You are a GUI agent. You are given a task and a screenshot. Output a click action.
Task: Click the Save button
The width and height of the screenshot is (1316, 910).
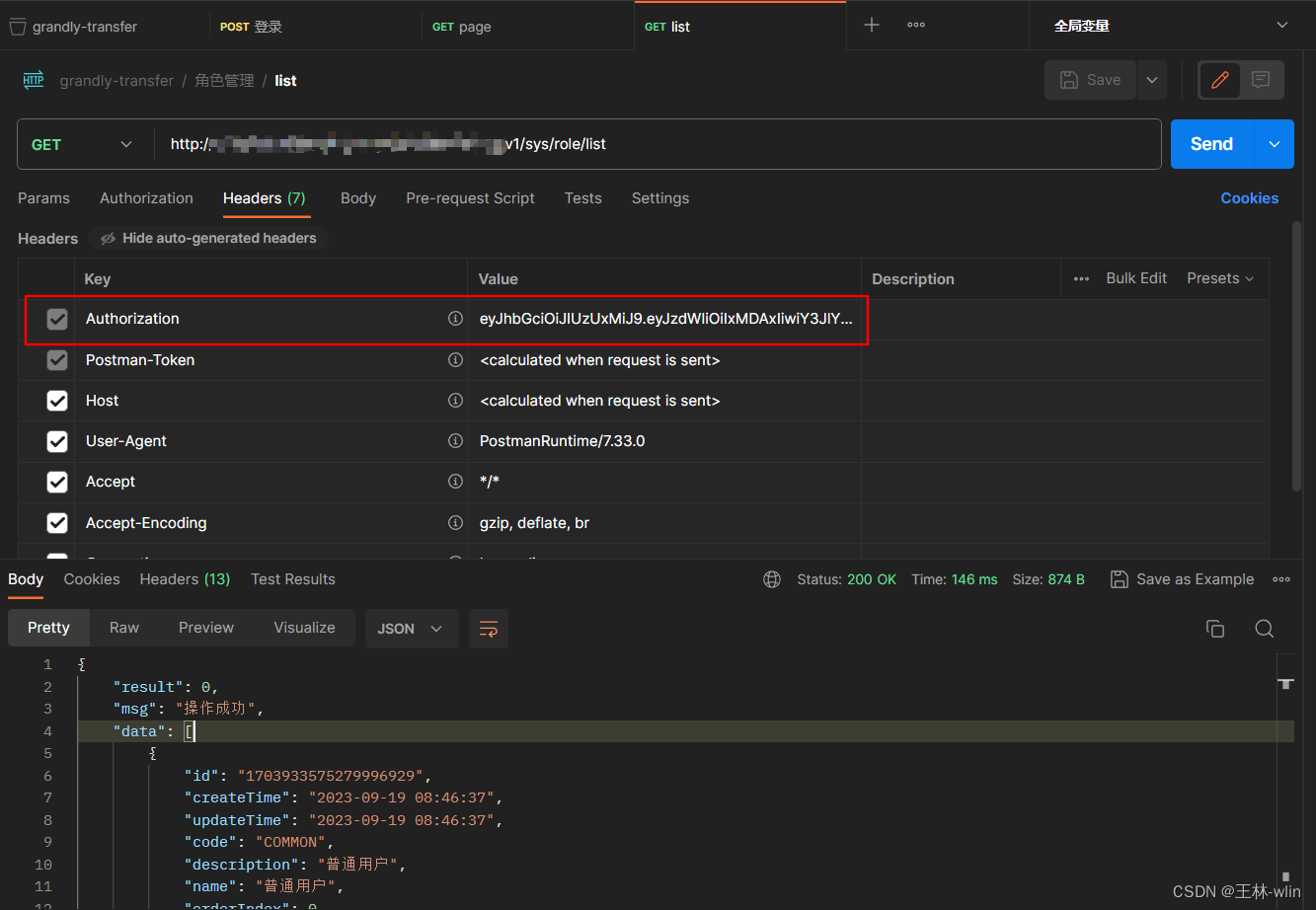(1091, 80)
